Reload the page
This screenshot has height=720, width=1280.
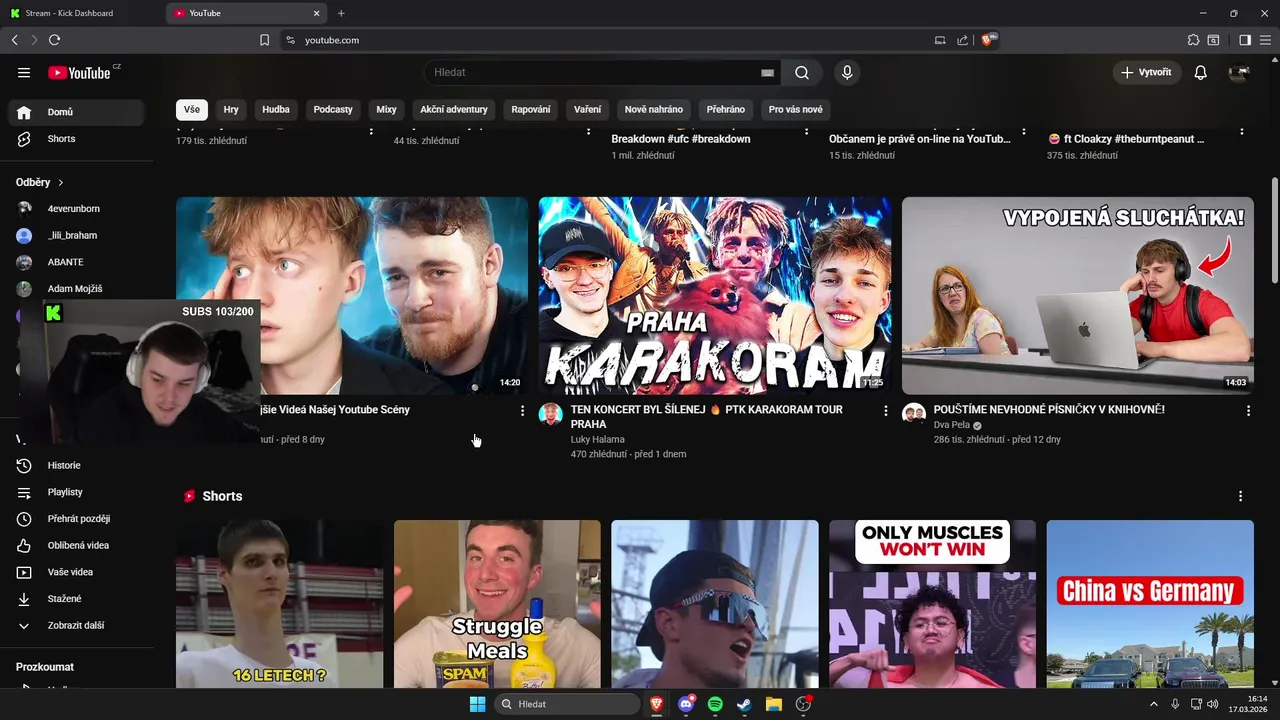(54, 40)
